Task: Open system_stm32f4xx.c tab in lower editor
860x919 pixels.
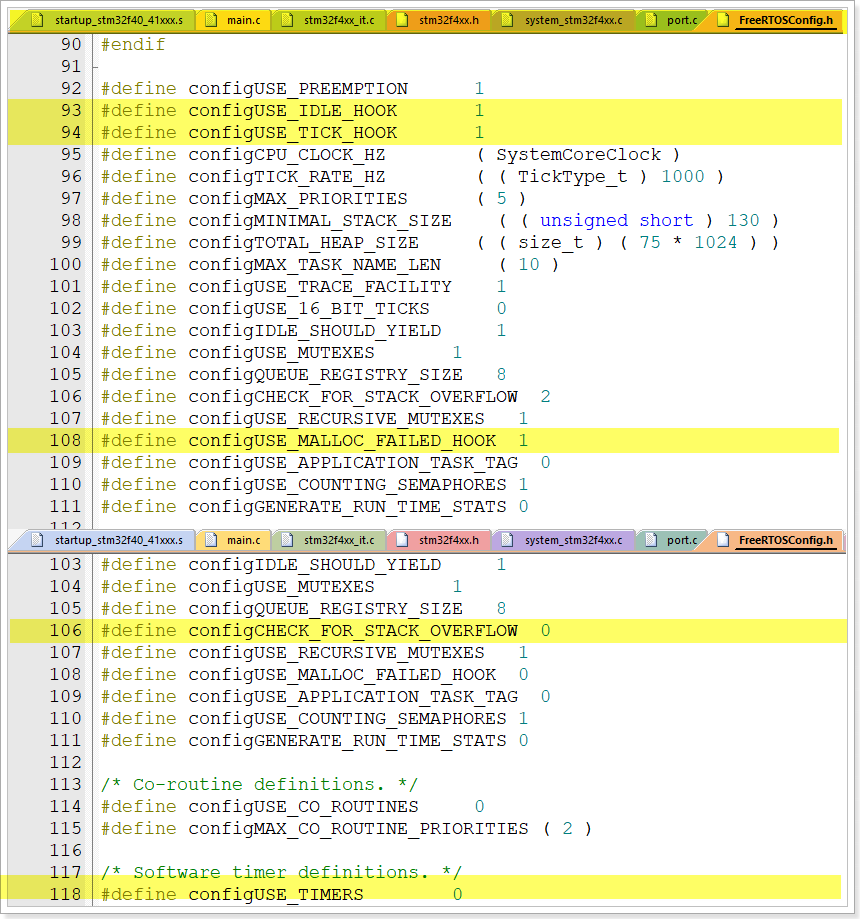Action: (x=565, y=540)
